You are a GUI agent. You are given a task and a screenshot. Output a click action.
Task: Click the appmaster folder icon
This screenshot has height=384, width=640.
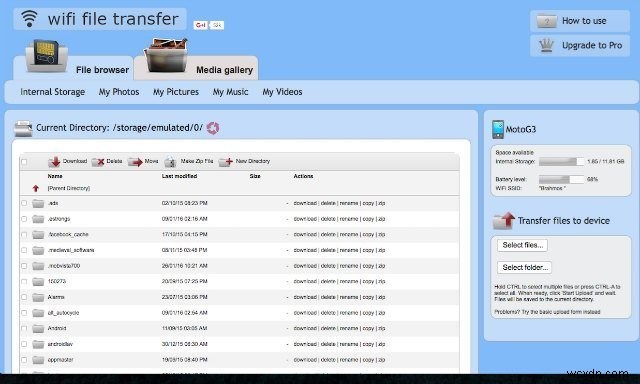tap(38, 360)
